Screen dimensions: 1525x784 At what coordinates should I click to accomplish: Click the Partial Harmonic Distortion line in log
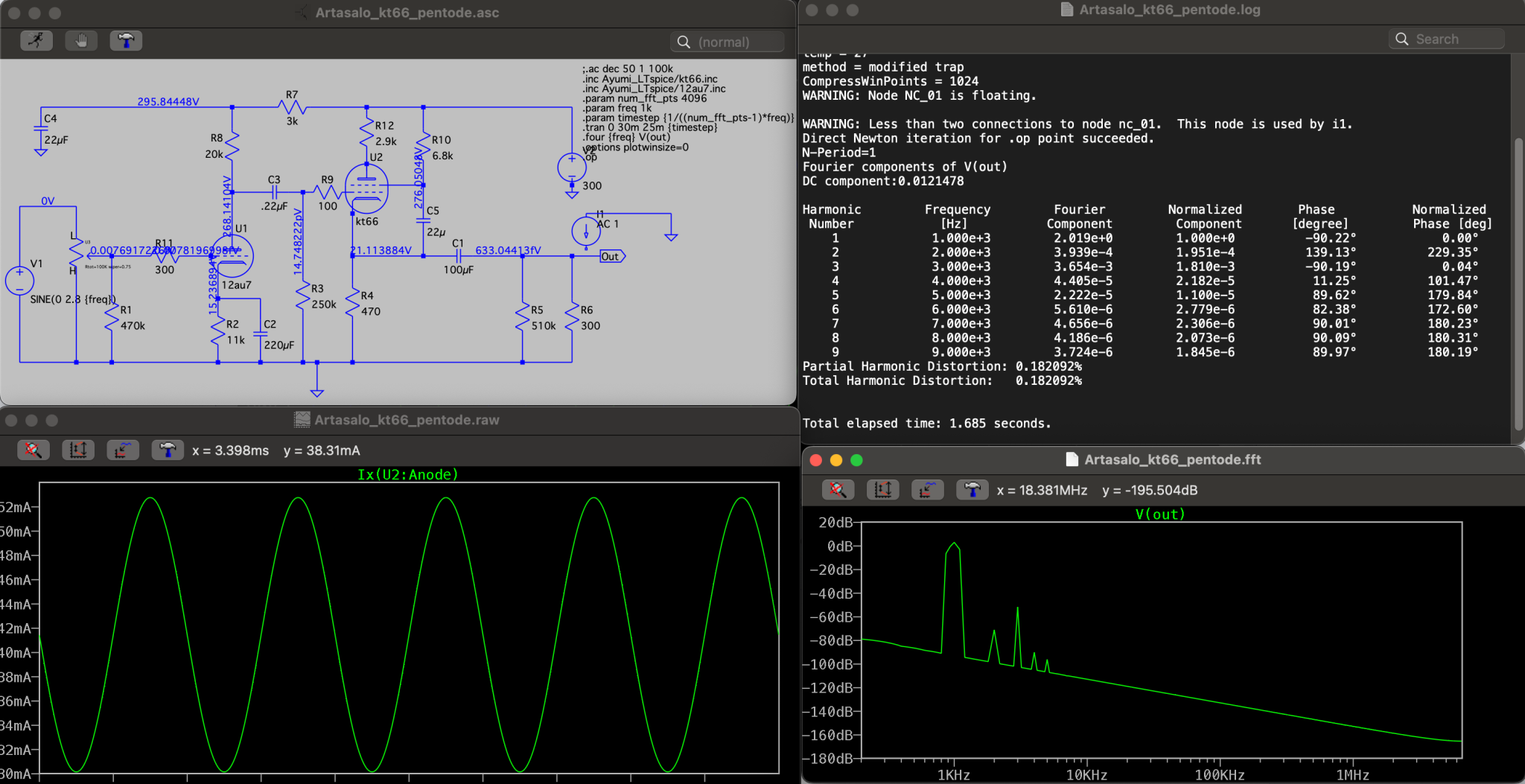942,366
